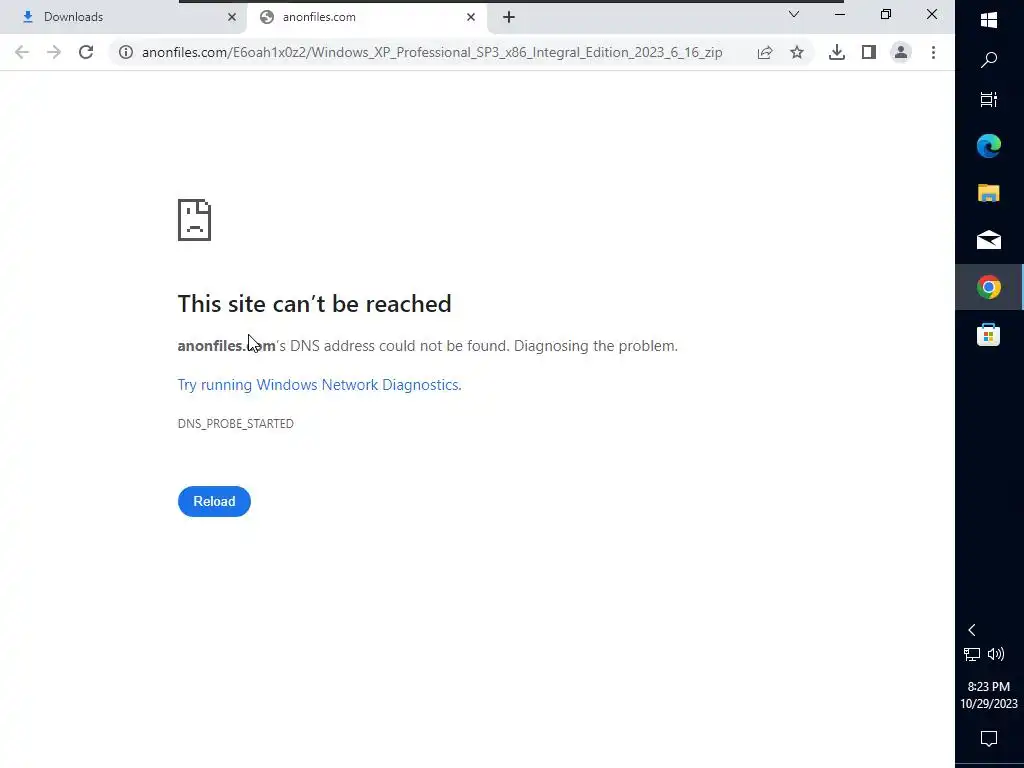The width and height of the screenshot is (1024, 768).
Task: Open Chrome side panel icon
Action: (869, 52)
